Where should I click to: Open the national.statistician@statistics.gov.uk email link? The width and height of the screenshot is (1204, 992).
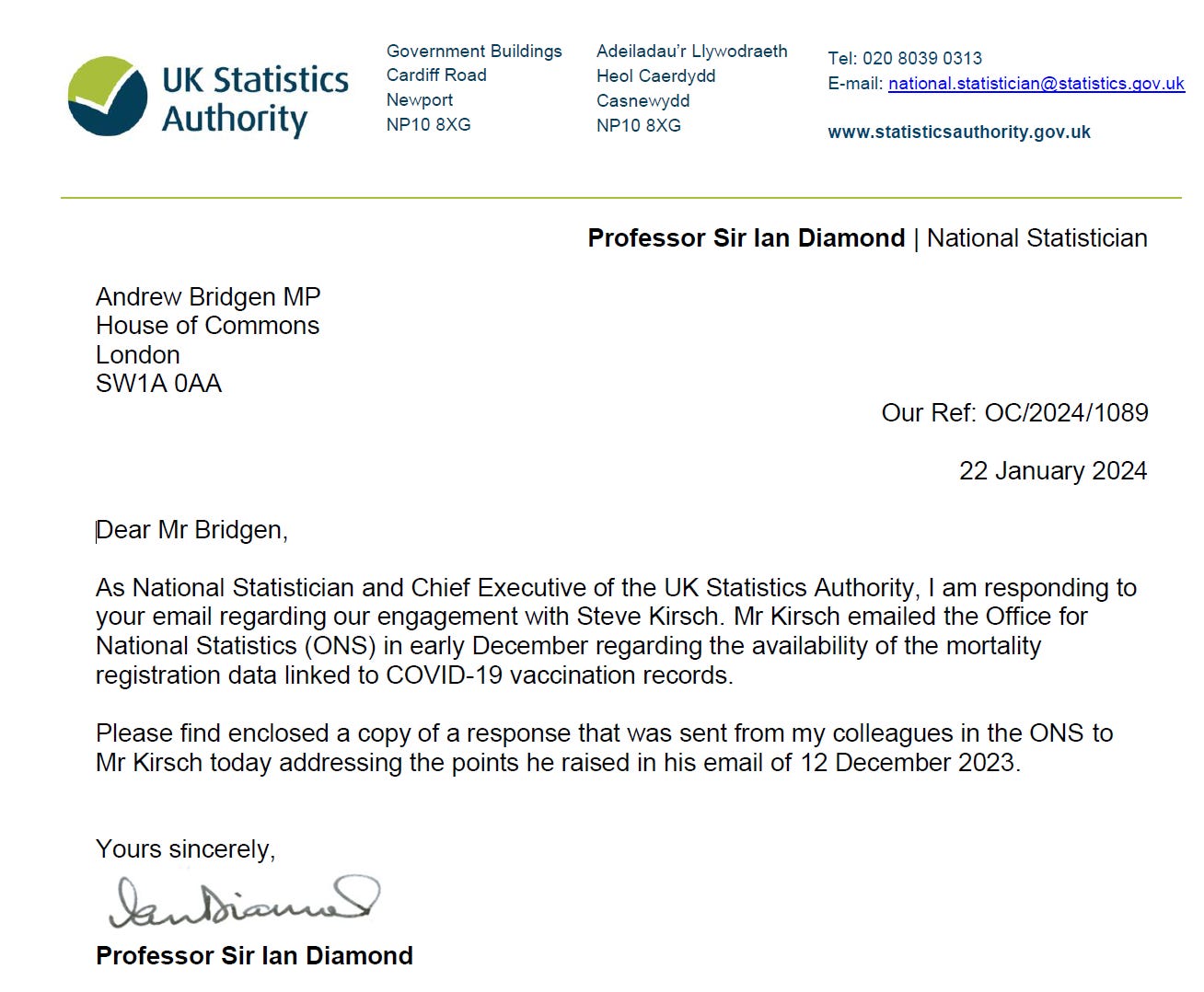click(x=1036, y=84)
